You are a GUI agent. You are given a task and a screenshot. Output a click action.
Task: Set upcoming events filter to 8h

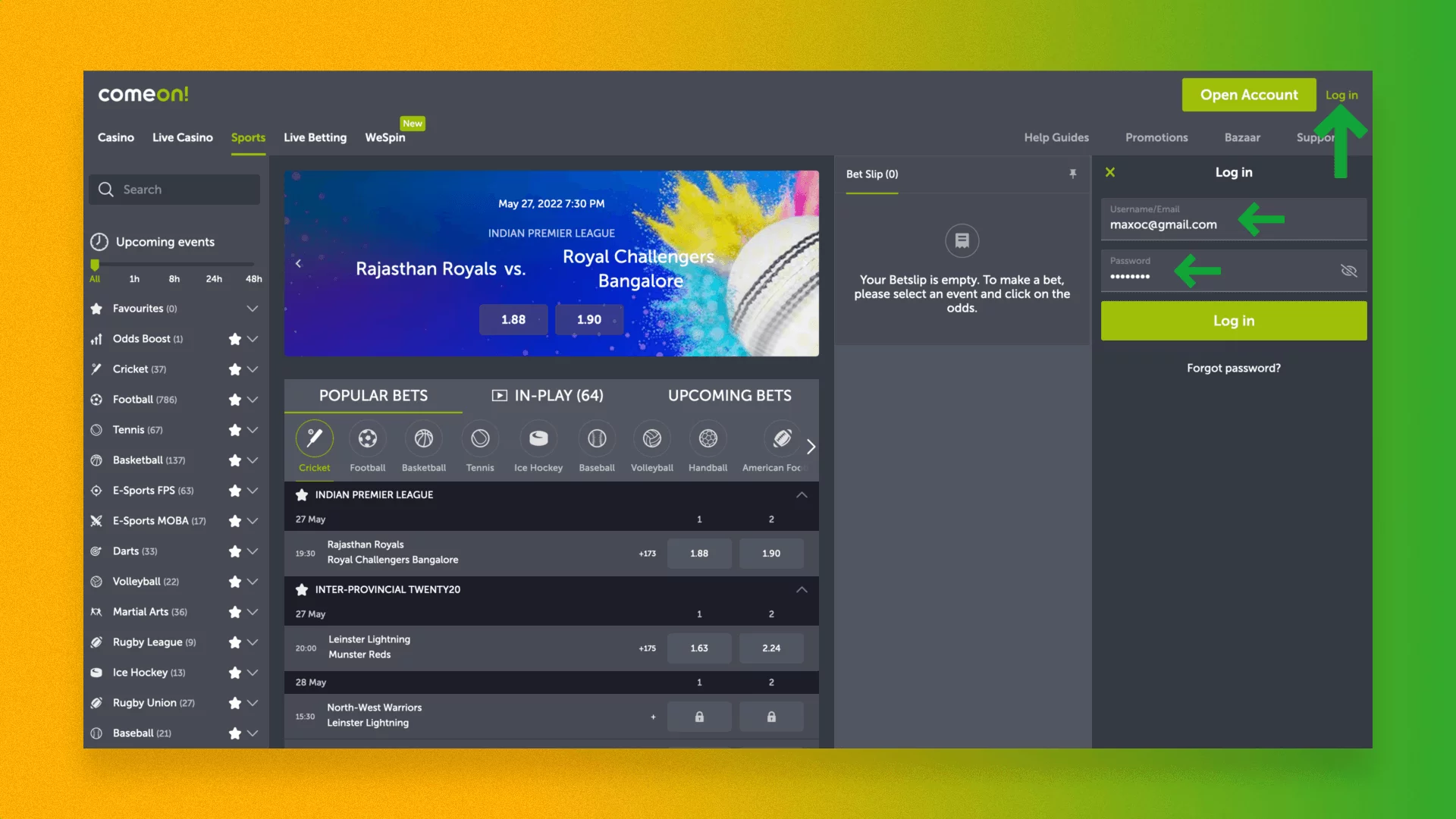click(174, 279)
